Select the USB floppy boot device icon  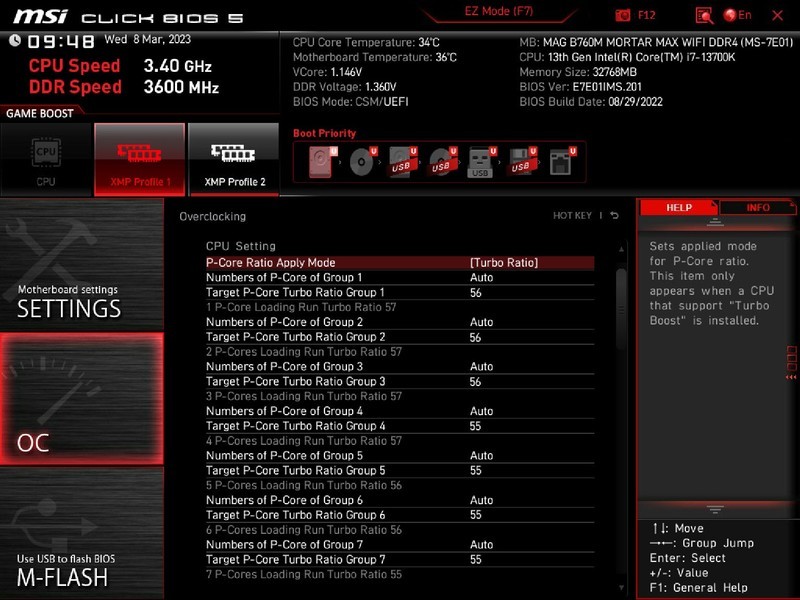pyautogui.click(x=520, y=160)
